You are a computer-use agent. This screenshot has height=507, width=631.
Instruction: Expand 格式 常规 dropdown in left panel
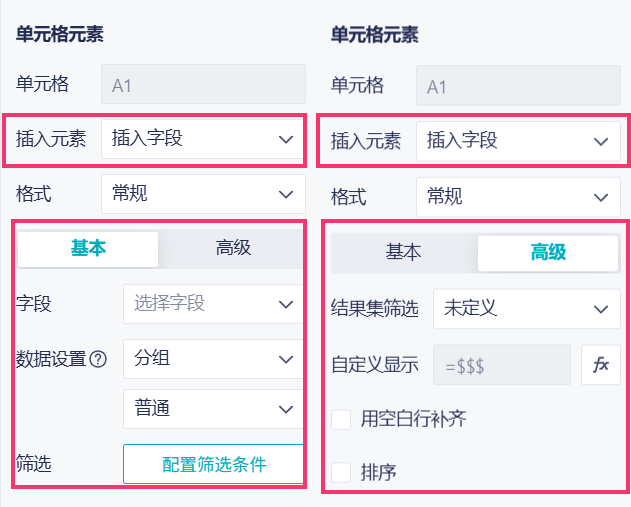tap(203, 194)
